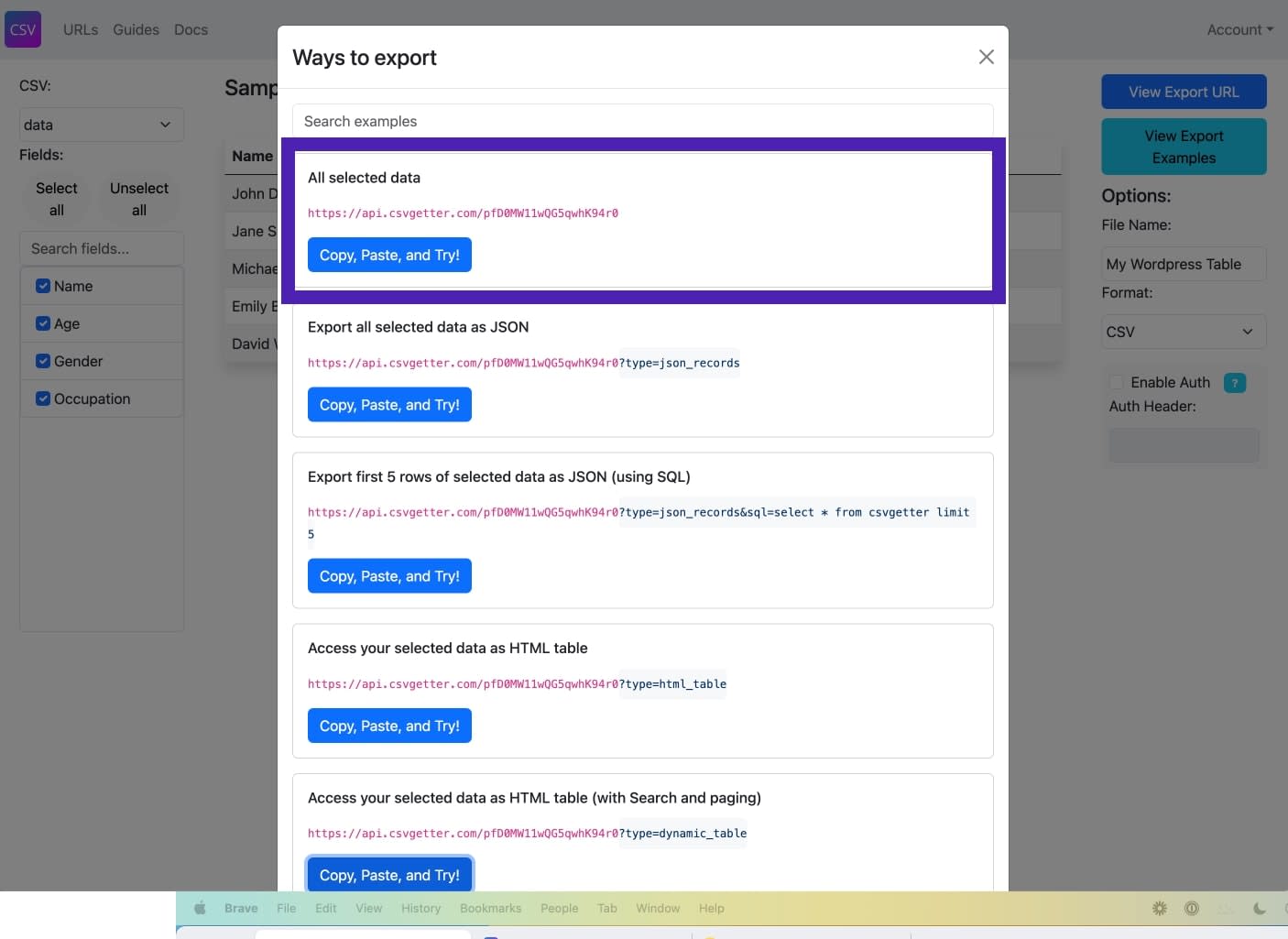This screenshot has height=939, width=1288.
Task: Open the History menu in the menu bar
Action: click(x=420, y=908)
